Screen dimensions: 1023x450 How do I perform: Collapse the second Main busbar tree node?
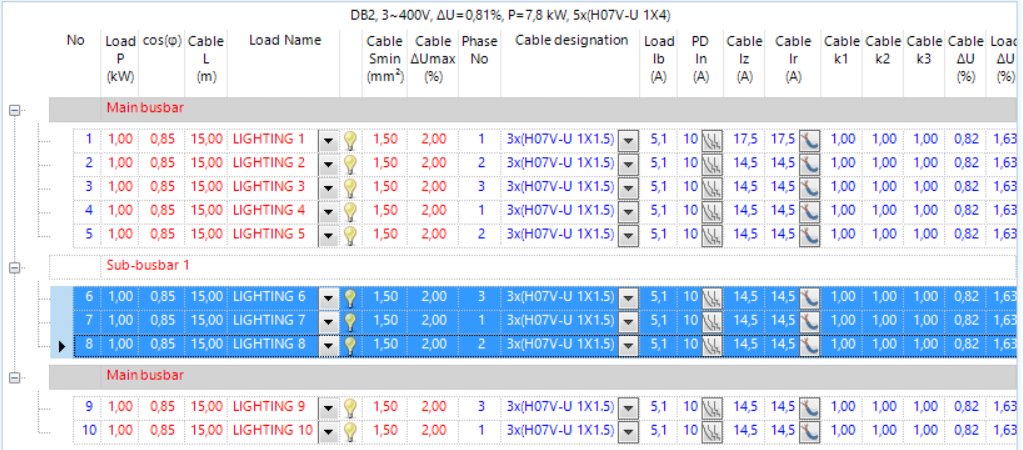(14, 379)
